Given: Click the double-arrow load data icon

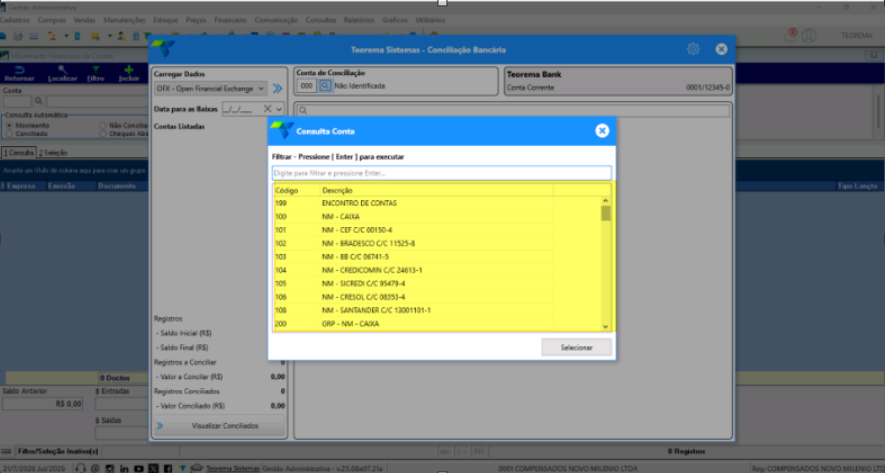Looking at the screenshot, I should (x=277, y=89).
